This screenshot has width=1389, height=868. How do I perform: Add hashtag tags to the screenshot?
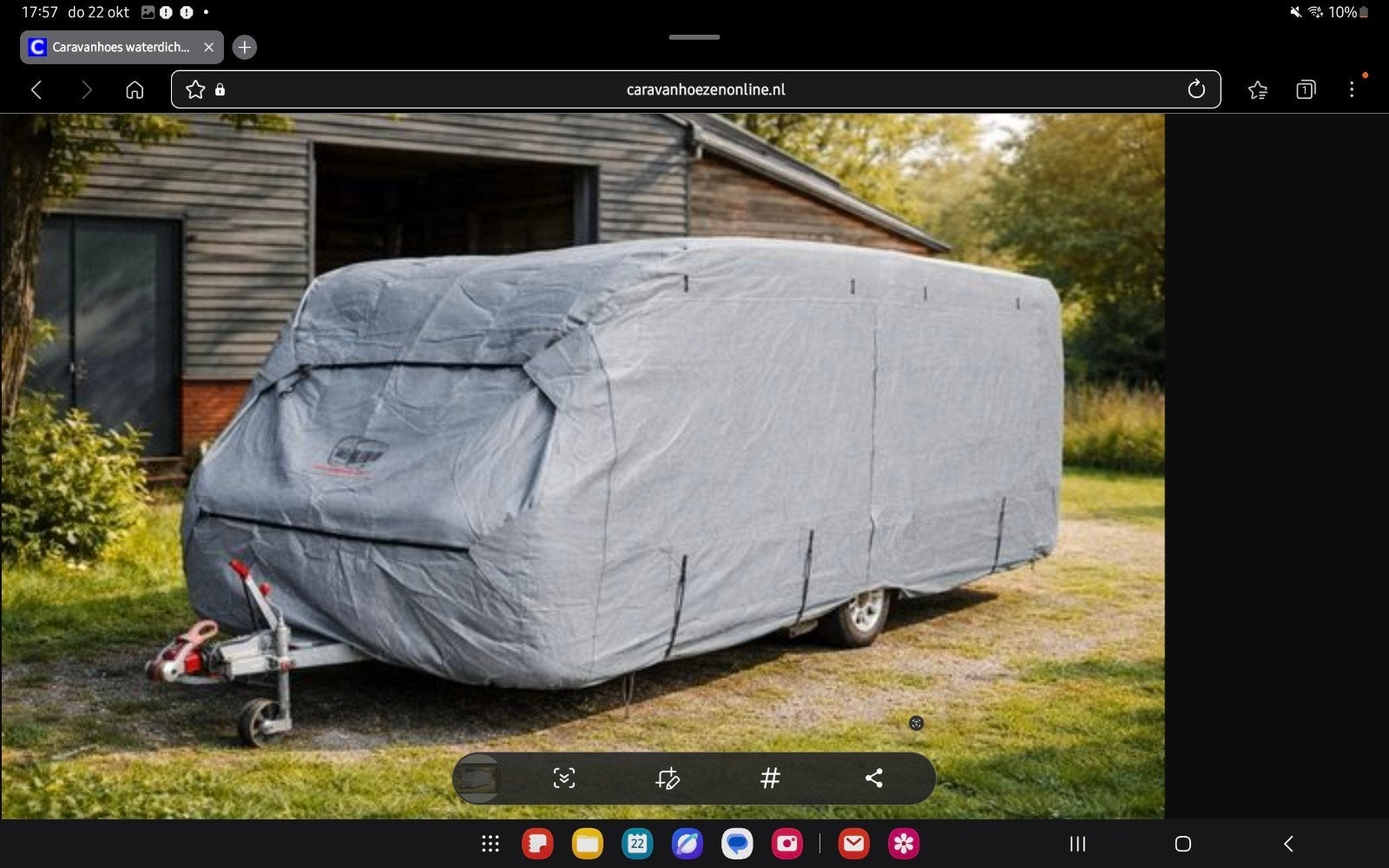(770, 778)
